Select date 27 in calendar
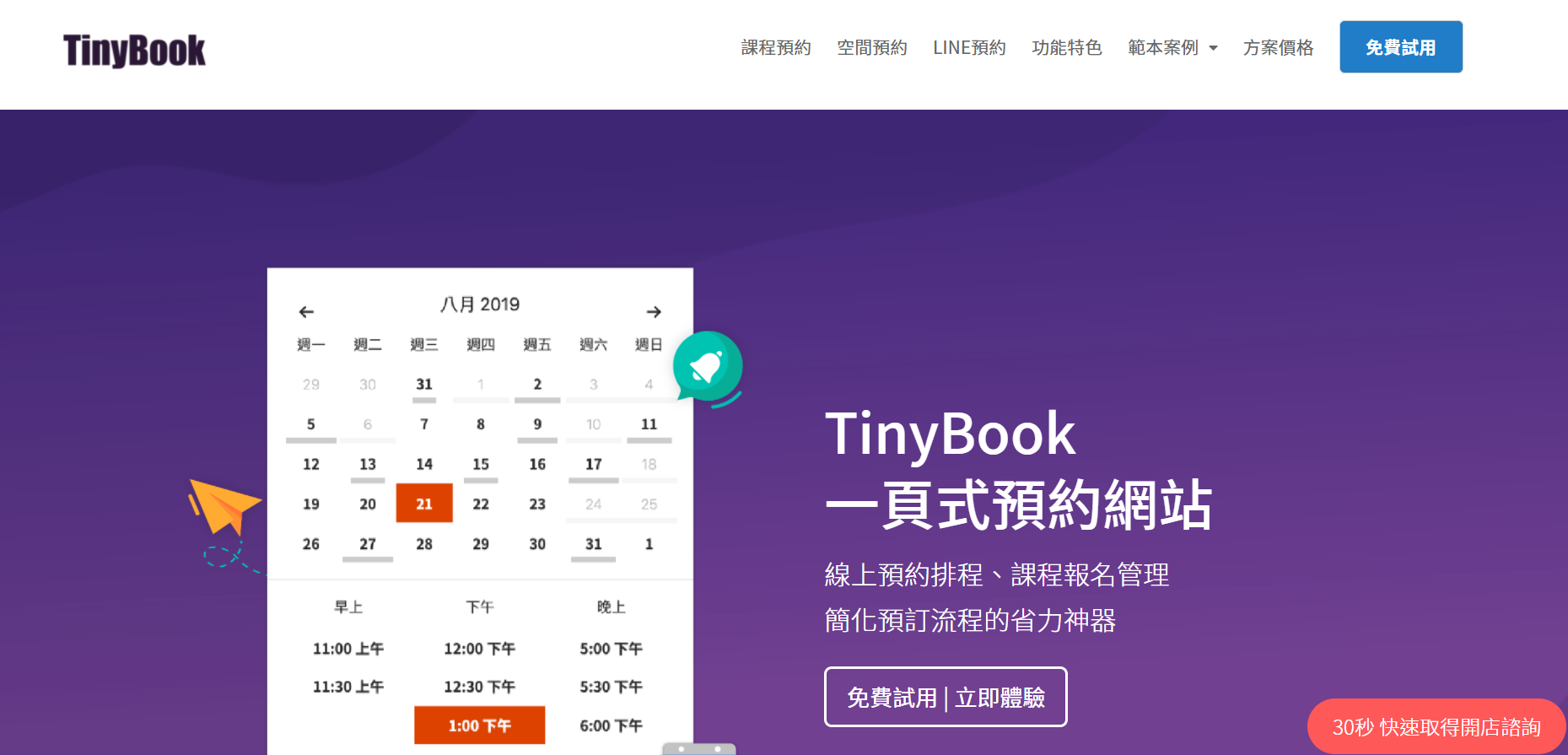The width and height of the screenshot is (1568, 755). (x=368, y=544)
